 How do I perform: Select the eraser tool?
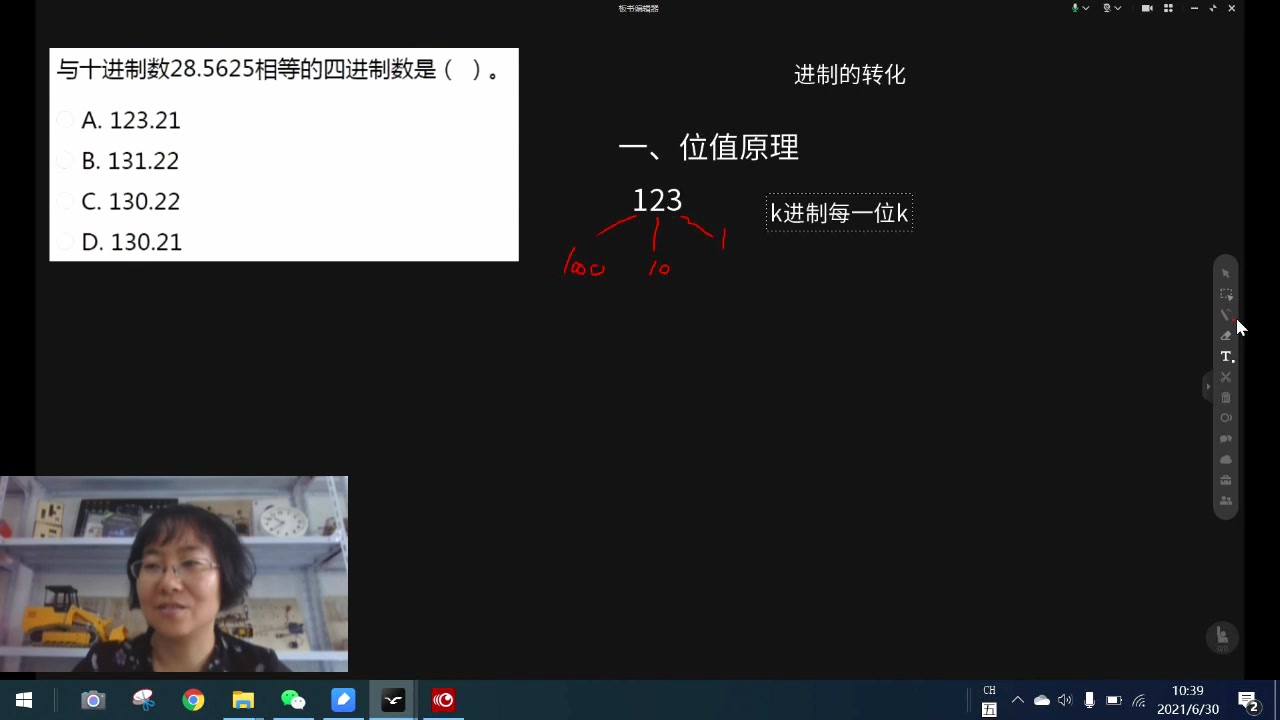[x=1226, y=335]
